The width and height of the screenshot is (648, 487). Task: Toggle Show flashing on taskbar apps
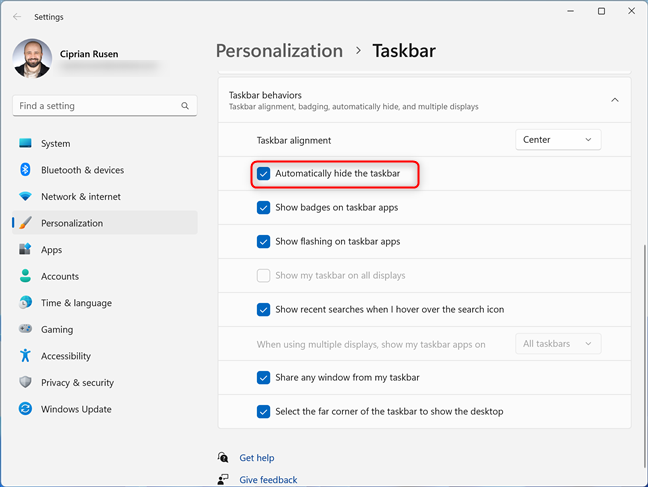(x=263, y=241)
